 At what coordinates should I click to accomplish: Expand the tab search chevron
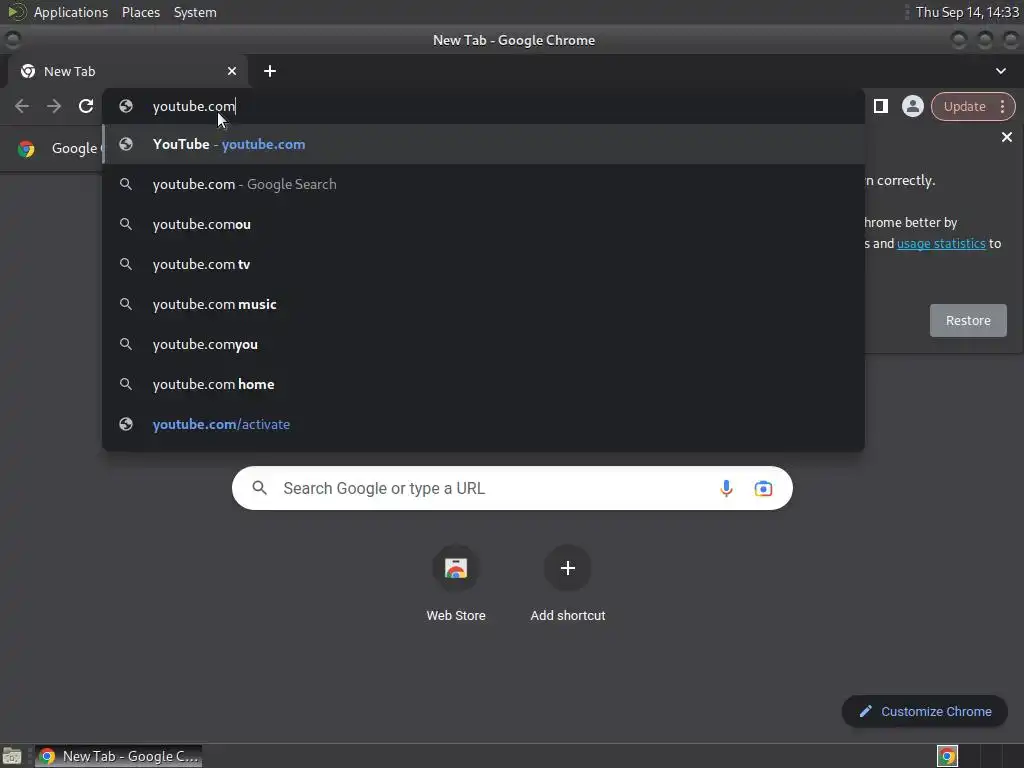(x=1000, y=71)
